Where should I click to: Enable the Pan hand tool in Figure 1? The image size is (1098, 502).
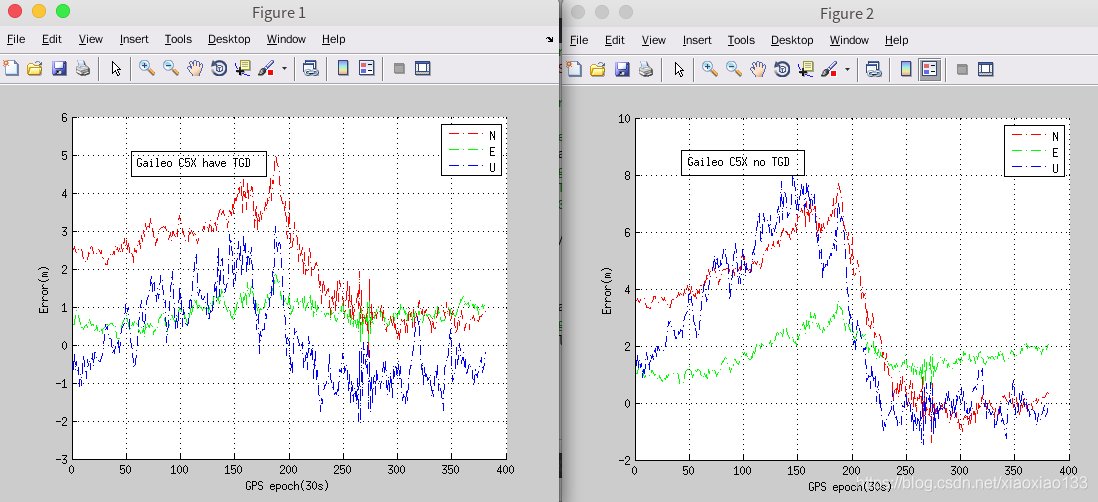(195, 69)
